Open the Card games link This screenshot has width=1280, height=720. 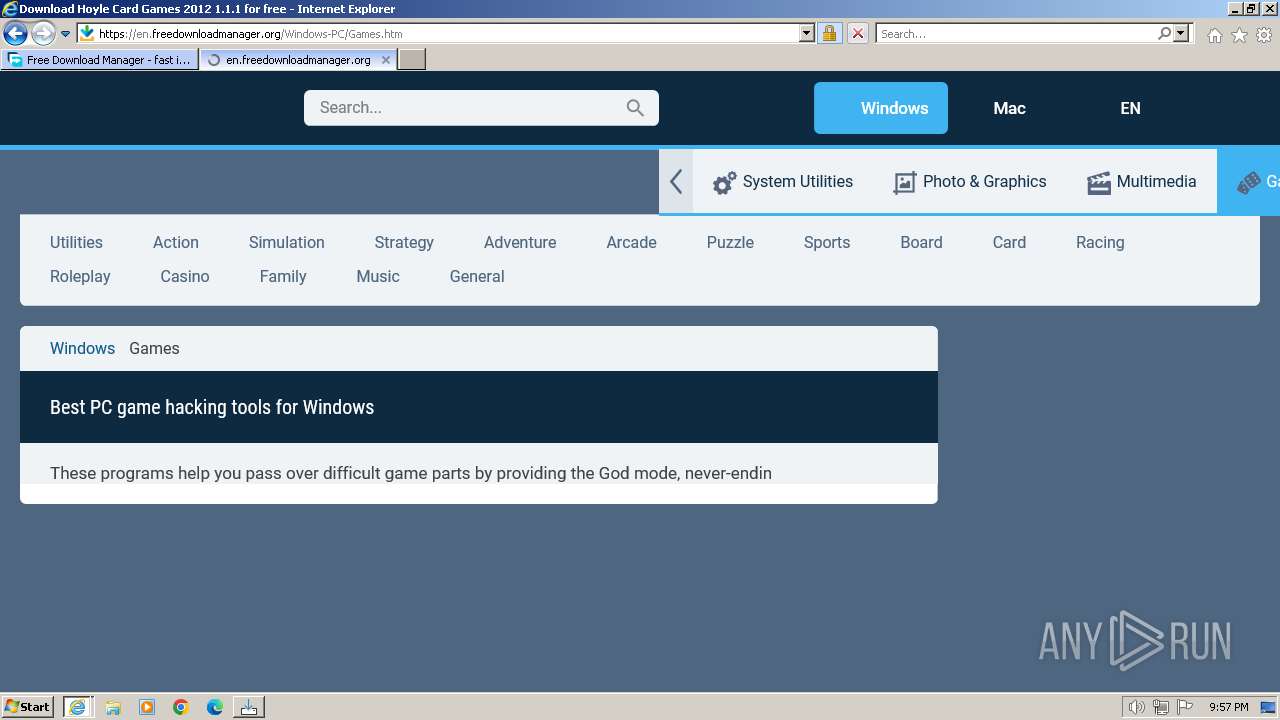coord(1009,242)
